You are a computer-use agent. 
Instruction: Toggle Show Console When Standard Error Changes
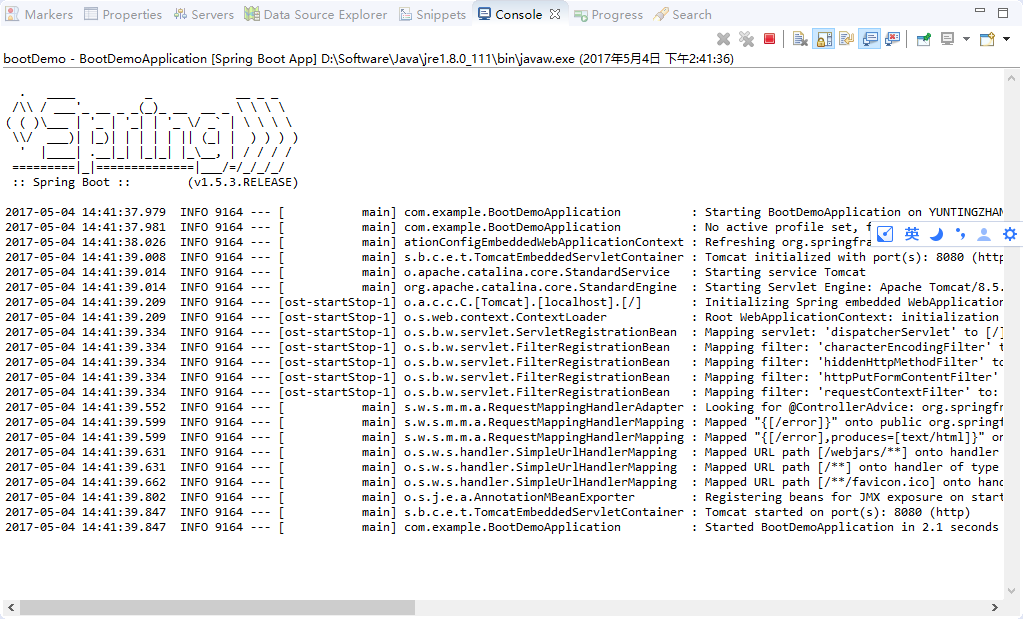click(893, 39)
